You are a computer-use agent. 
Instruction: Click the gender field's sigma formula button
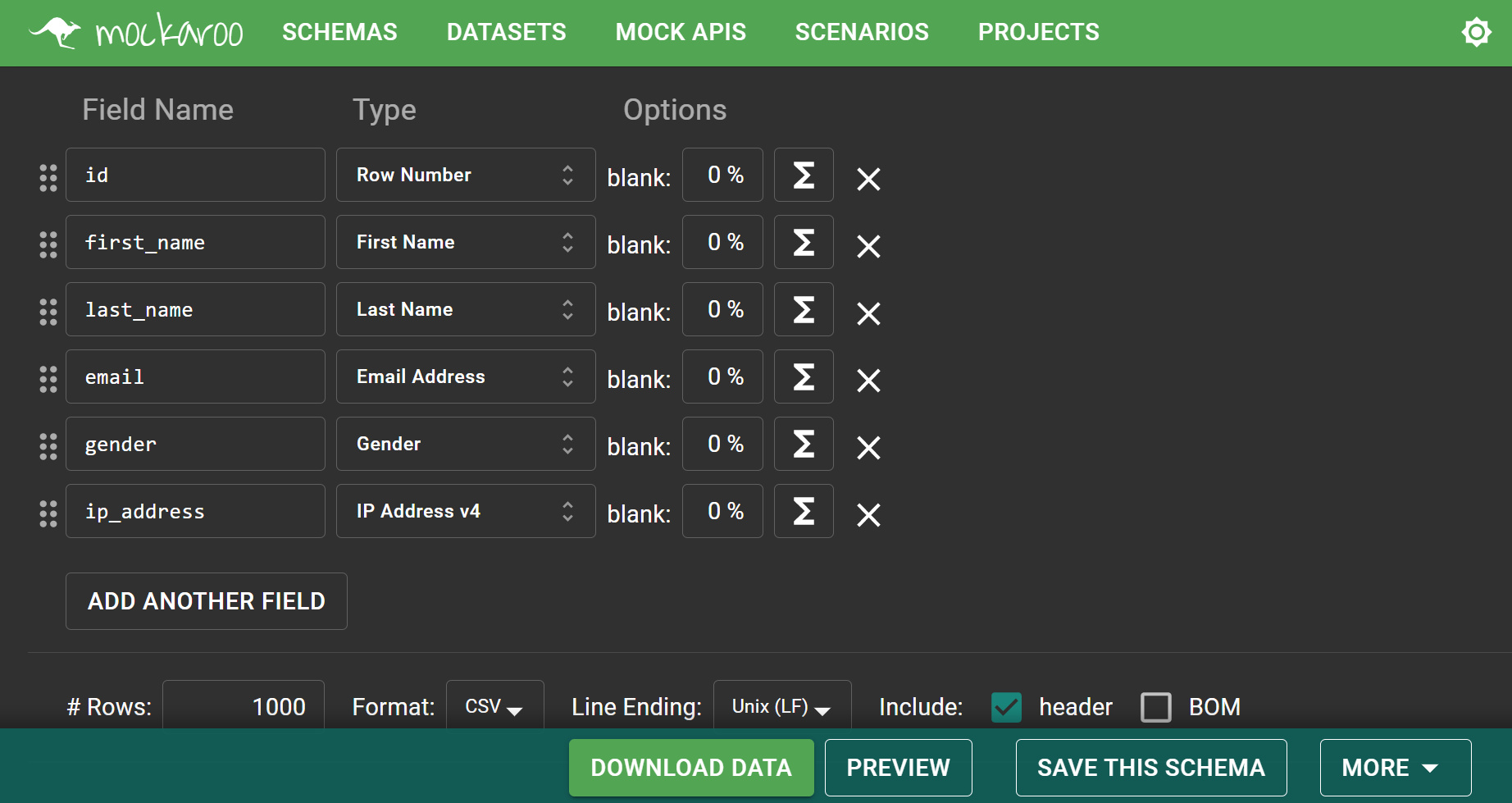[804, 445]
